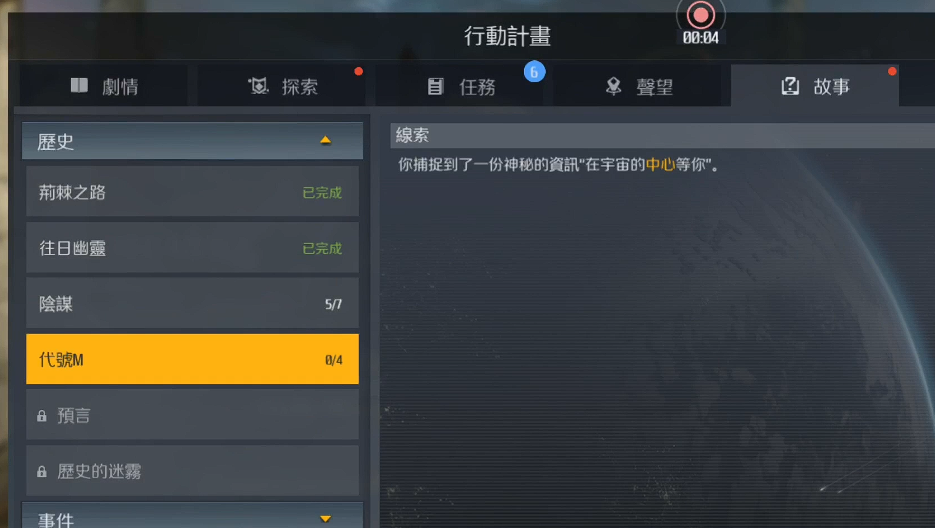Switch to the 聲望 tab
This screenshot has width=935, height=528.
click(x=638, y=86)
